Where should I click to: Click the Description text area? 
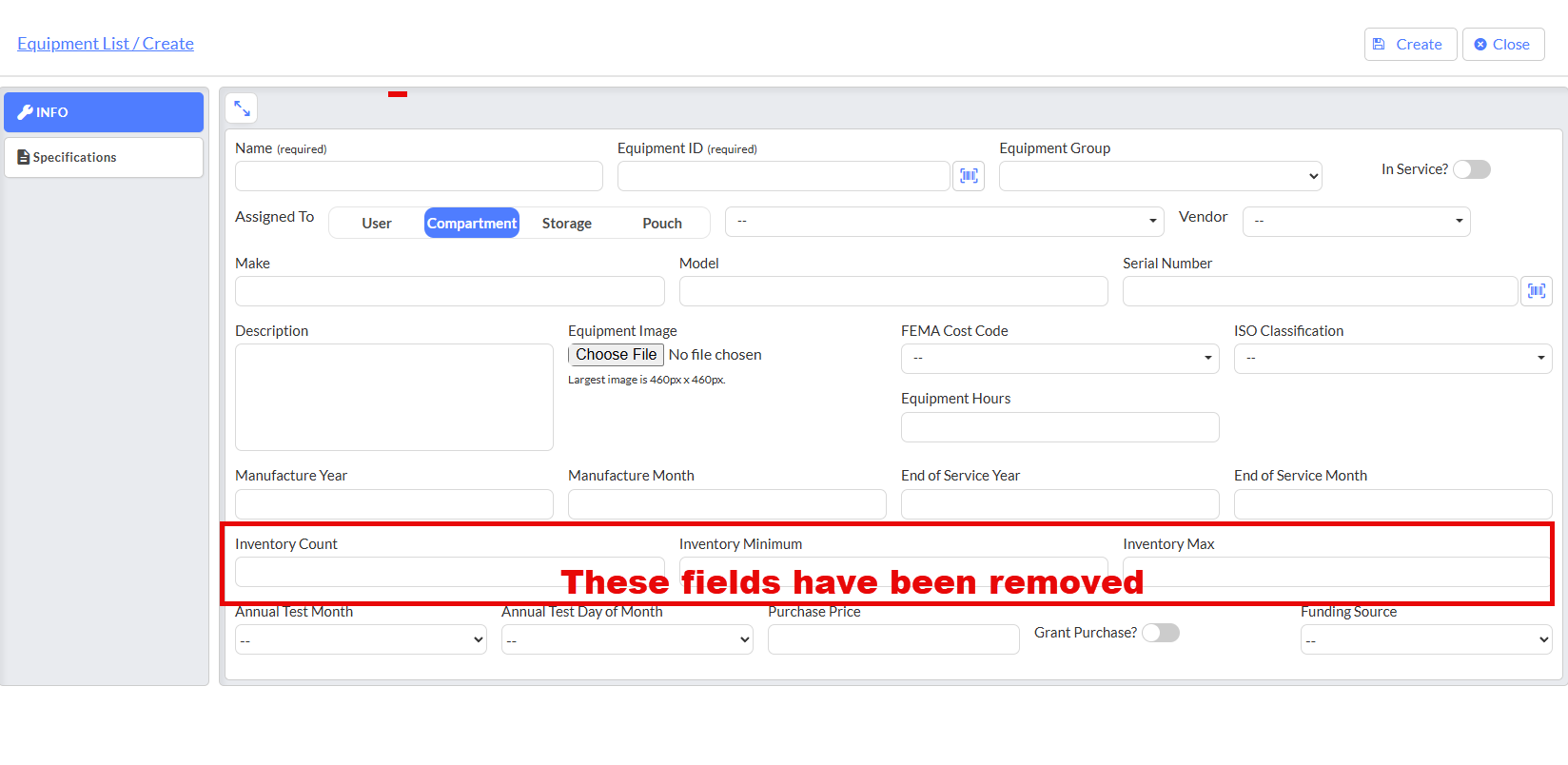(x=394, y=397)
